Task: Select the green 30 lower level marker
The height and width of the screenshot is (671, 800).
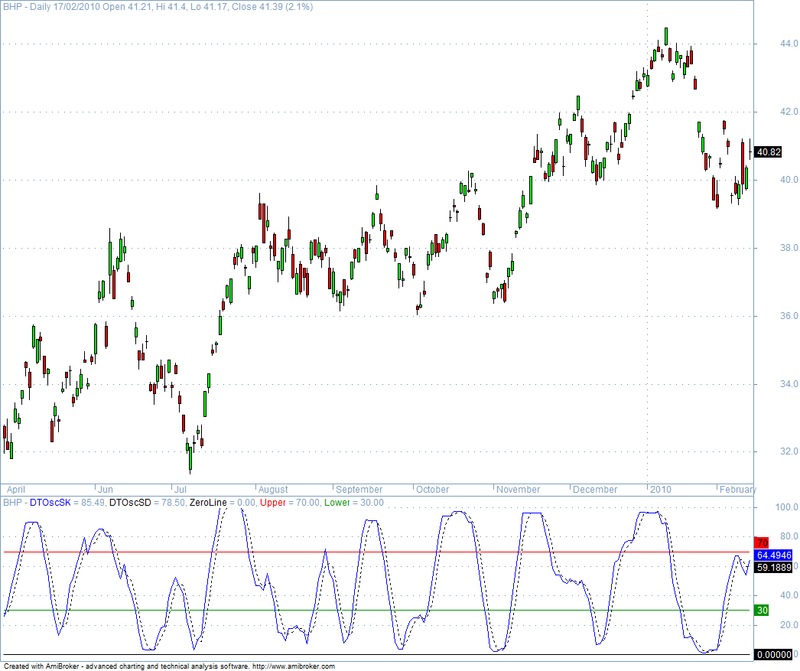Action: 762,610
